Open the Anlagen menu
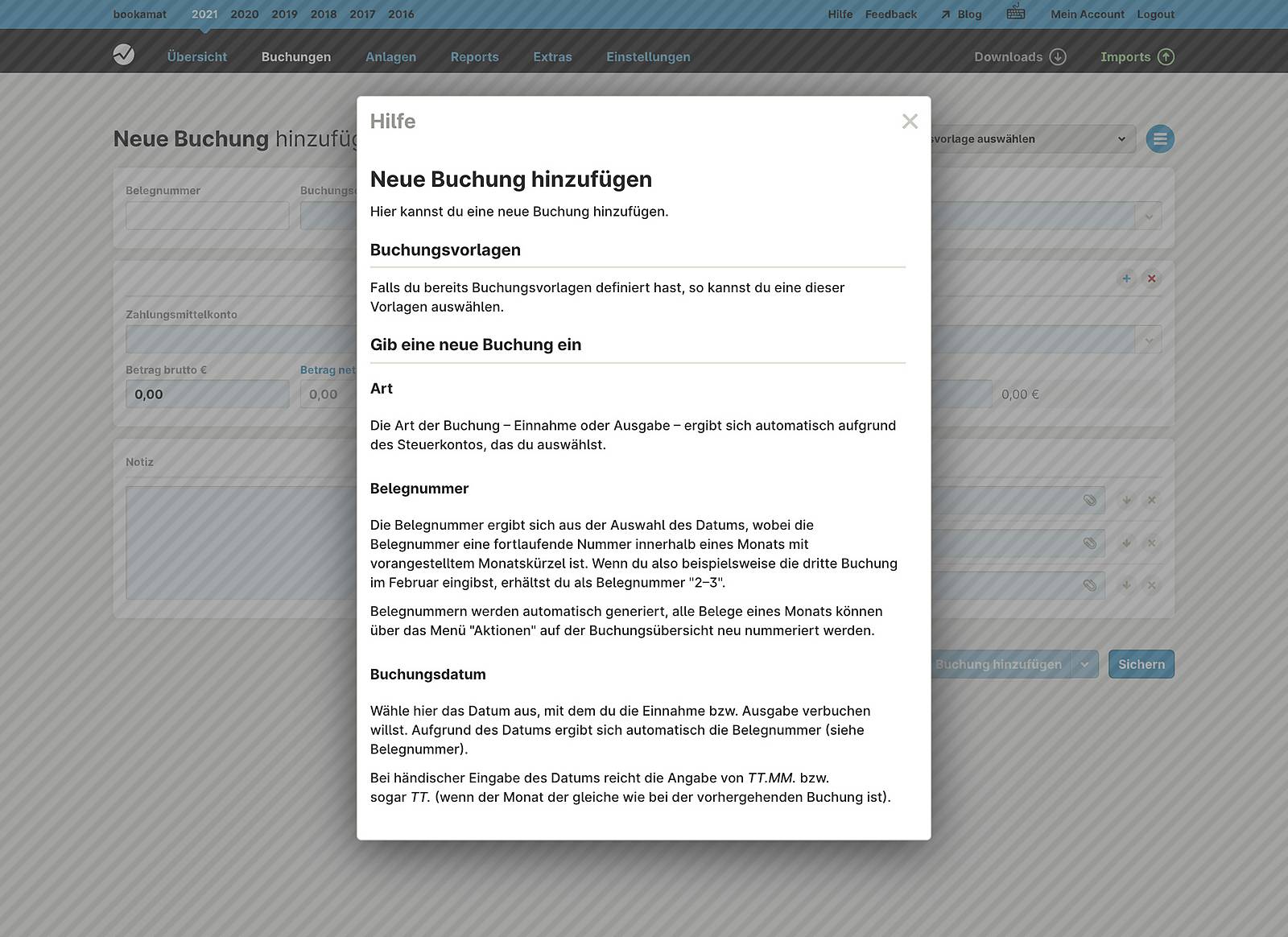Viewport: 1288px width, 937px height. pyautogui.click(x=391, y=57)
